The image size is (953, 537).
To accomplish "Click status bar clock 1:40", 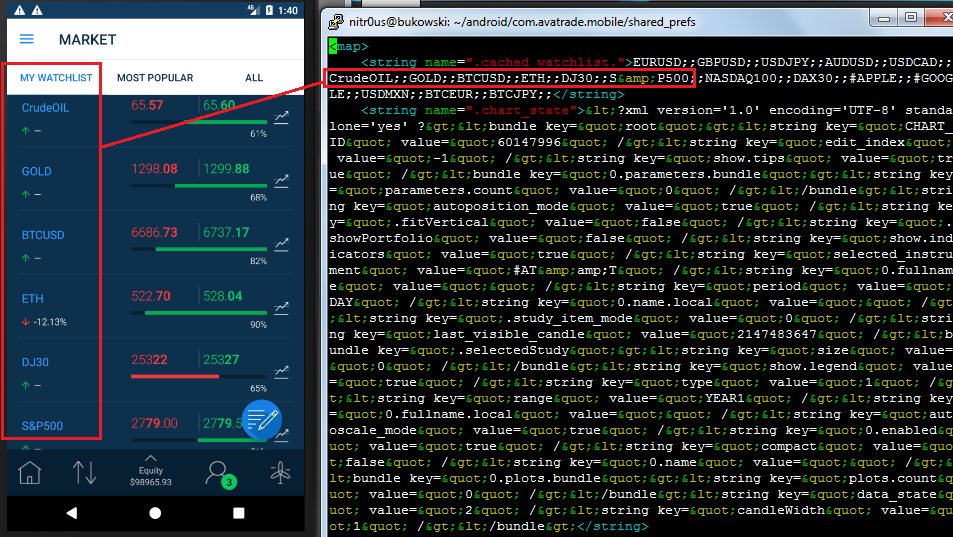I will coord(288,10).
